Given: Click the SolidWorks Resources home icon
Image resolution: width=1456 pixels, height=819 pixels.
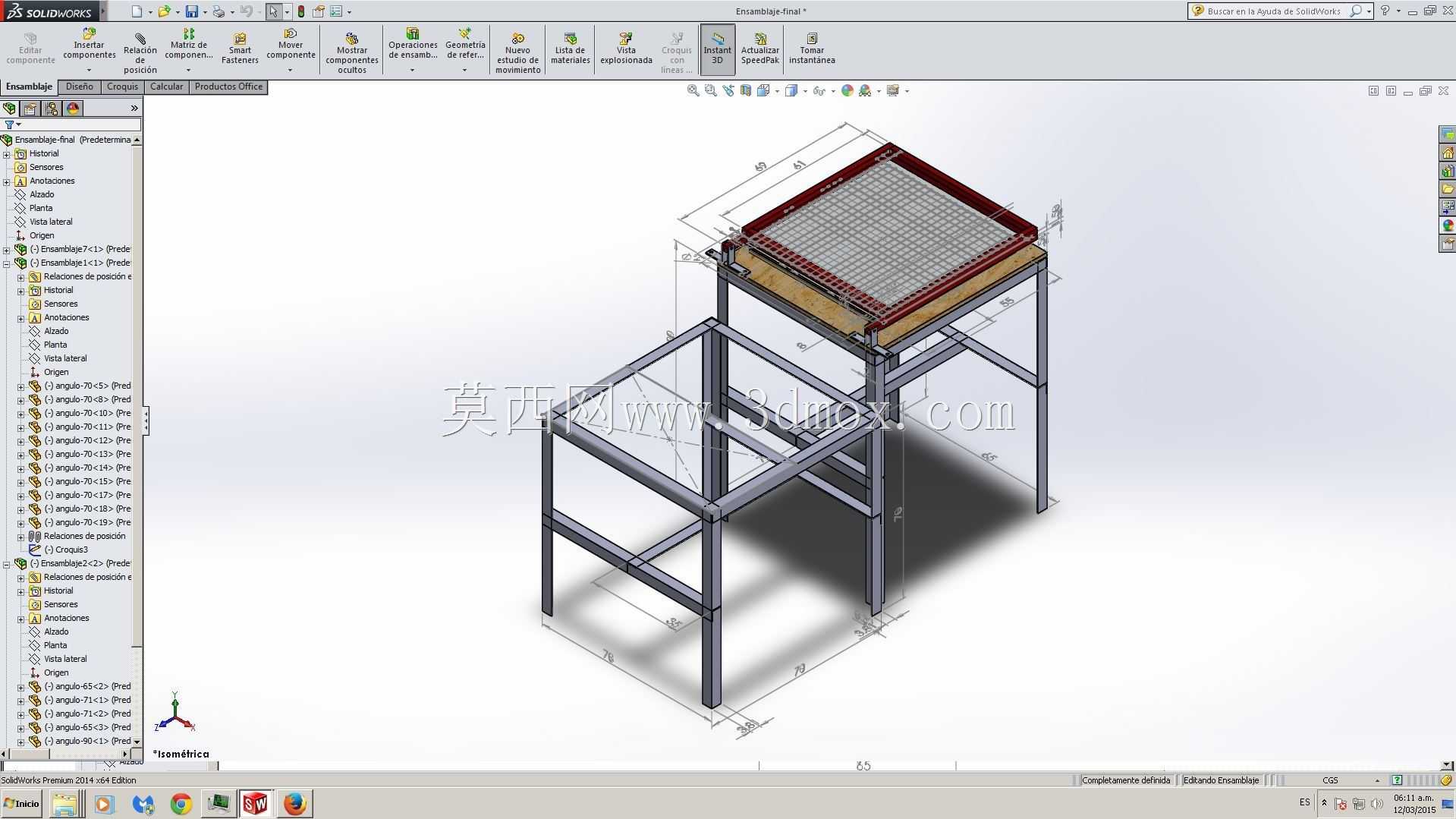Looking at the screenshot, I should [1448, 153].
